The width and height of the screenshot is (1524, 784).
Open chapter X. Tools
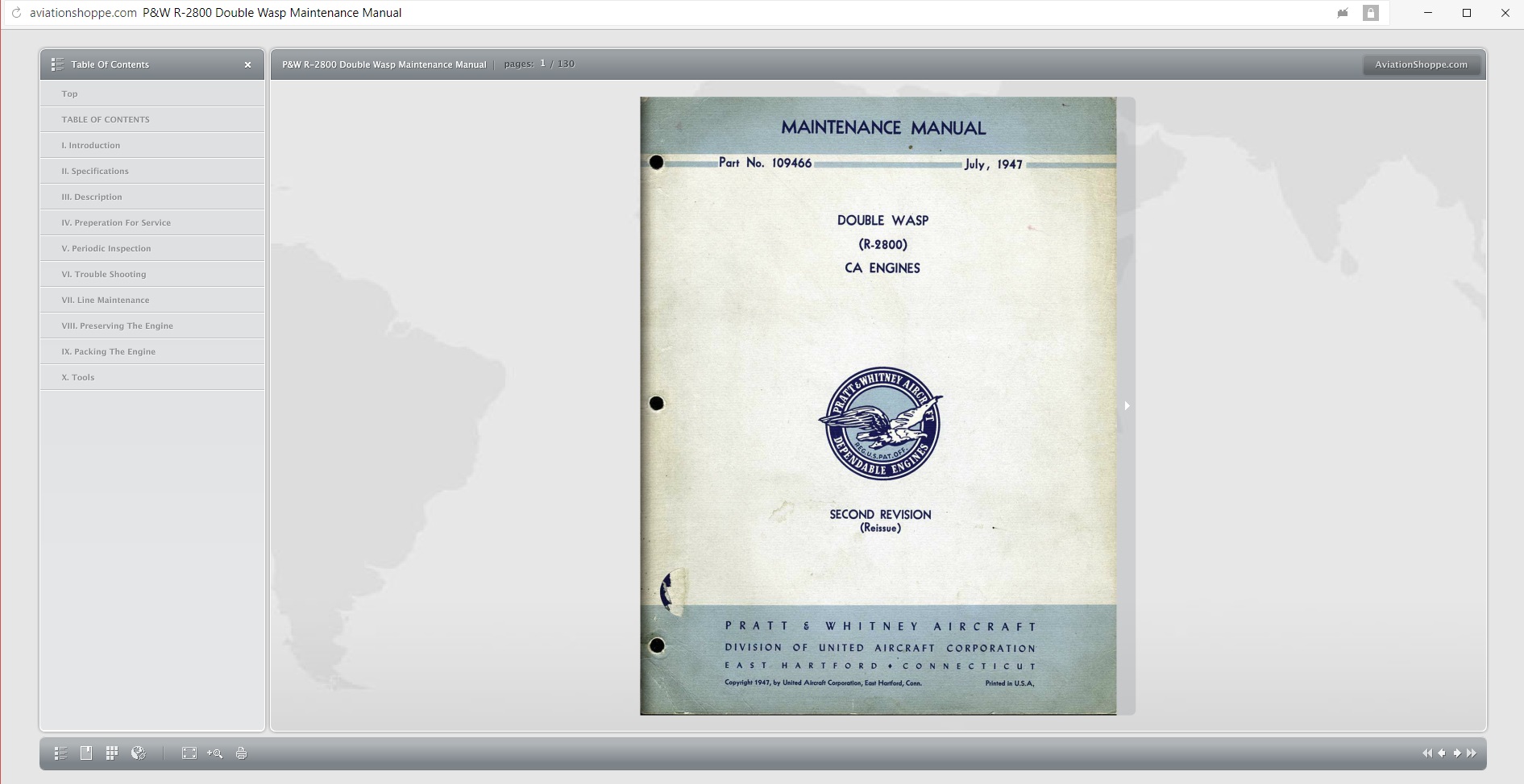coord(152,377)
